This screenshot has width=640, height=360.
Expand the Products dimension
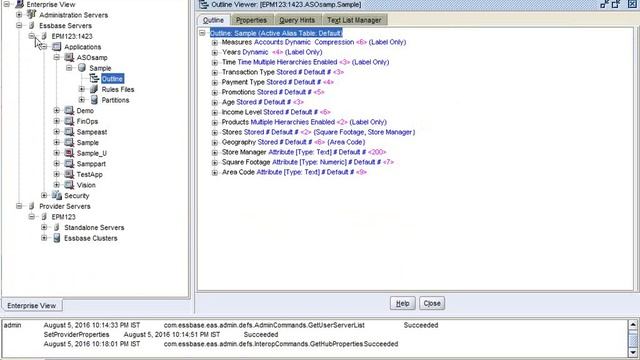point(215,122)
